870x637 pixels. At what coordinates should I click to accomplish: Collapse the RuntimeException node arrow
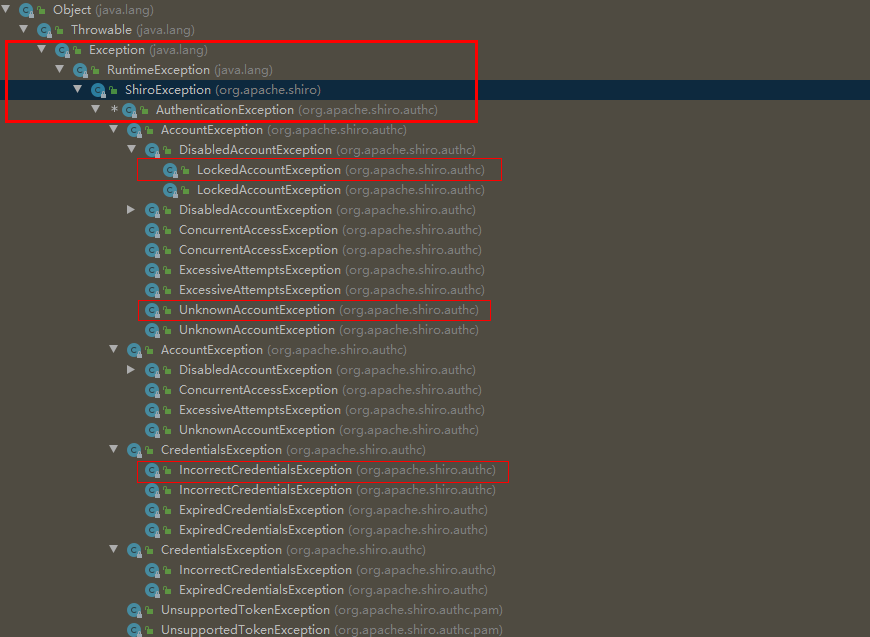click(60, 69)
